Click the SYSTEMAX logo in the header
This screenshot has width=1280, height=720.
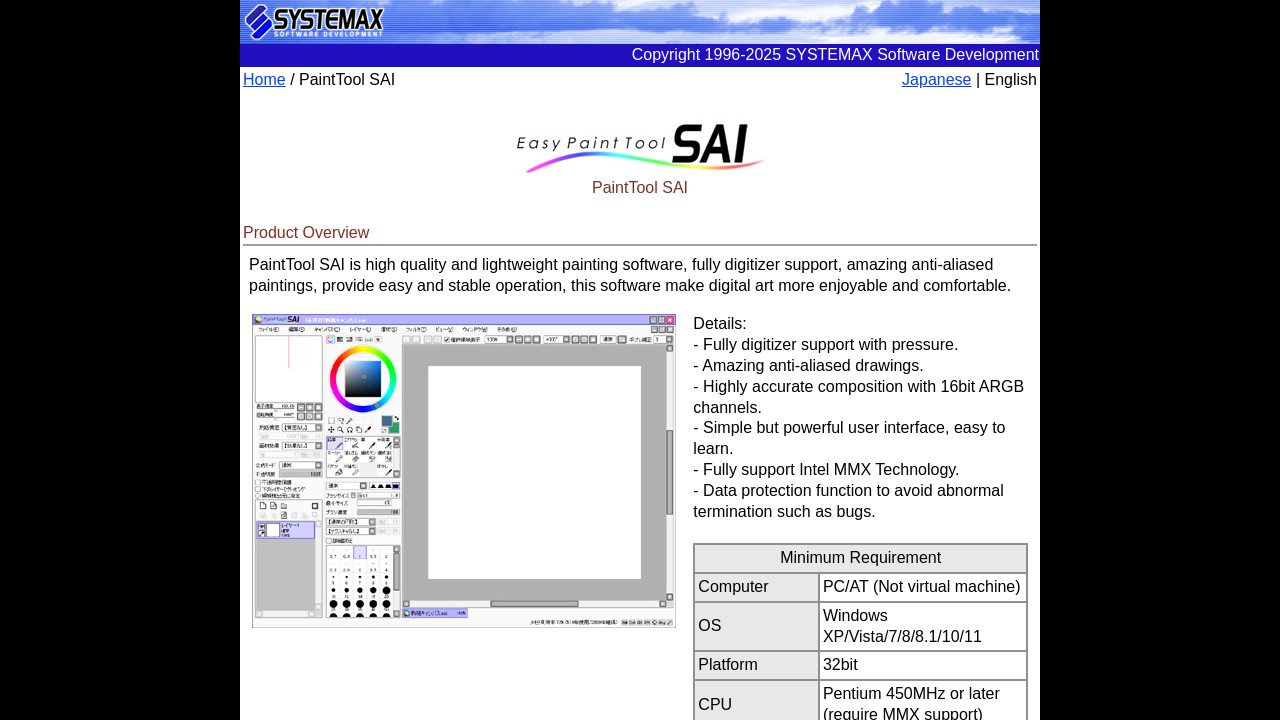click(314, 21)
